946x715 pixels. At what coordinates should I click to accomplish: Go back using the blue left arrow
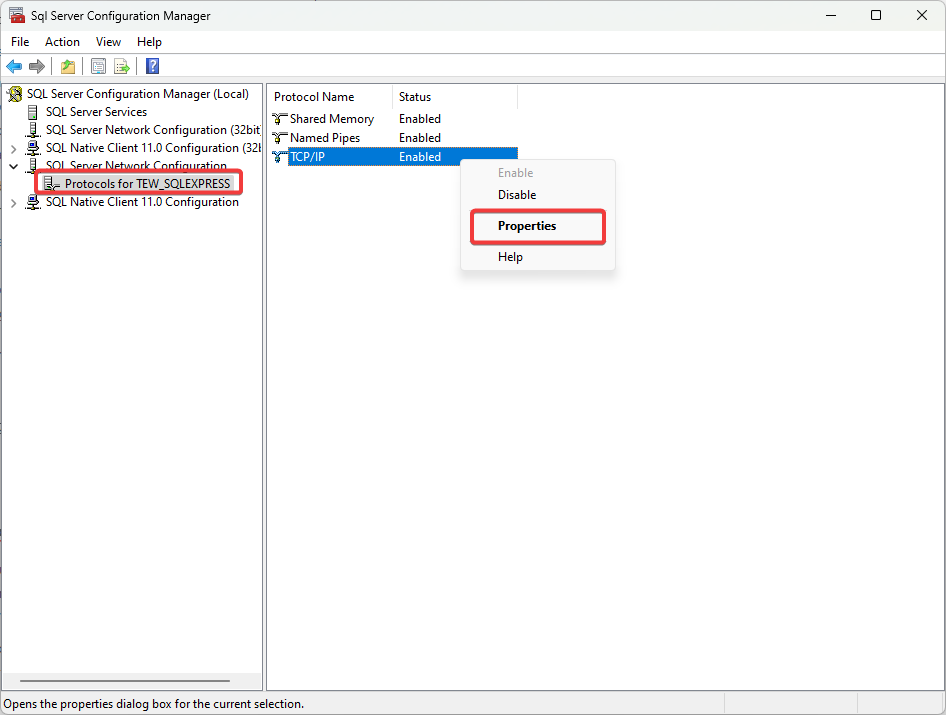click(14, 66)
